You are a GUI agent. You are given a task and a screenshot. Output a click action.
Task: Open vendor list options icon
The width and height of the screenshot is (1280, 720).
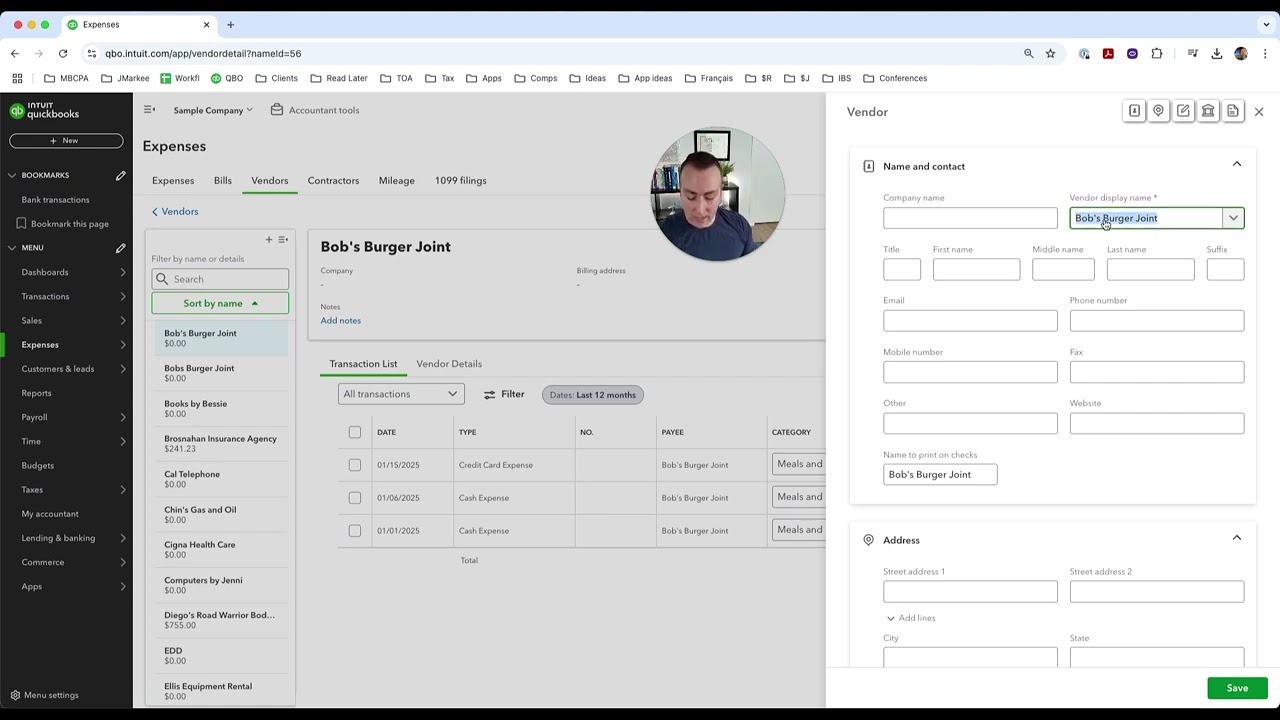click(x=283, y=239)
